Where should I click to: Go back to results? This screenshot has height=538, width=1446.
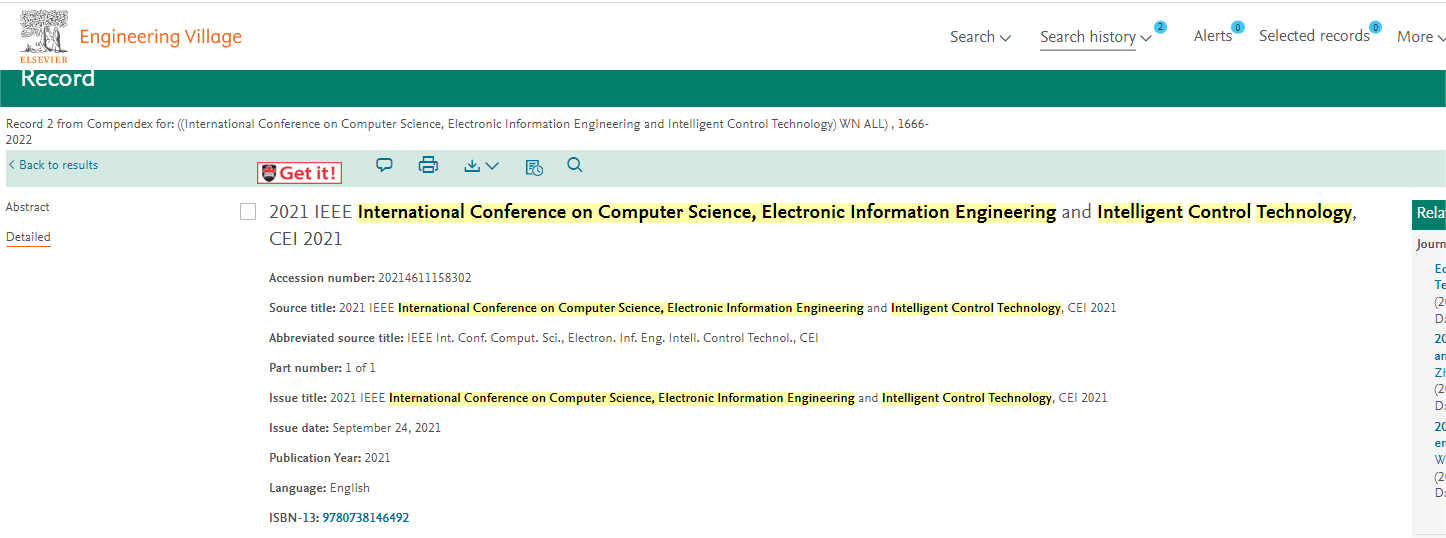click(x=53, y=165)
